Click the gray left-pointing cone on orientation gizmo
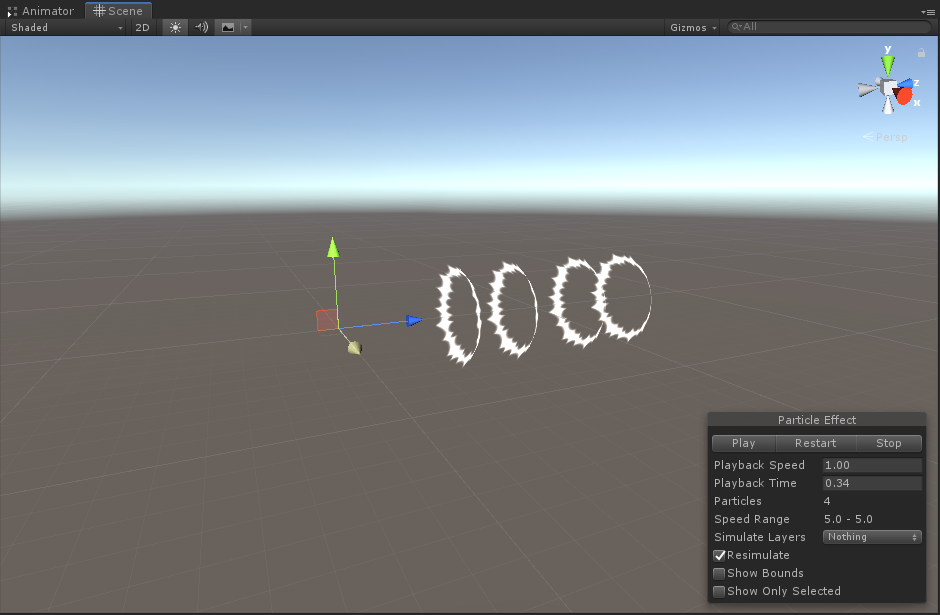 coord(867,90)
